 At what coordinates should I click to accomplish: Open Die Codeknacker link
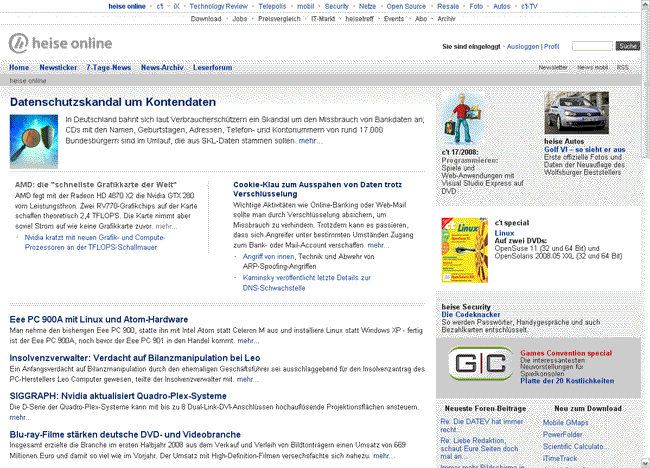(471, 315)
